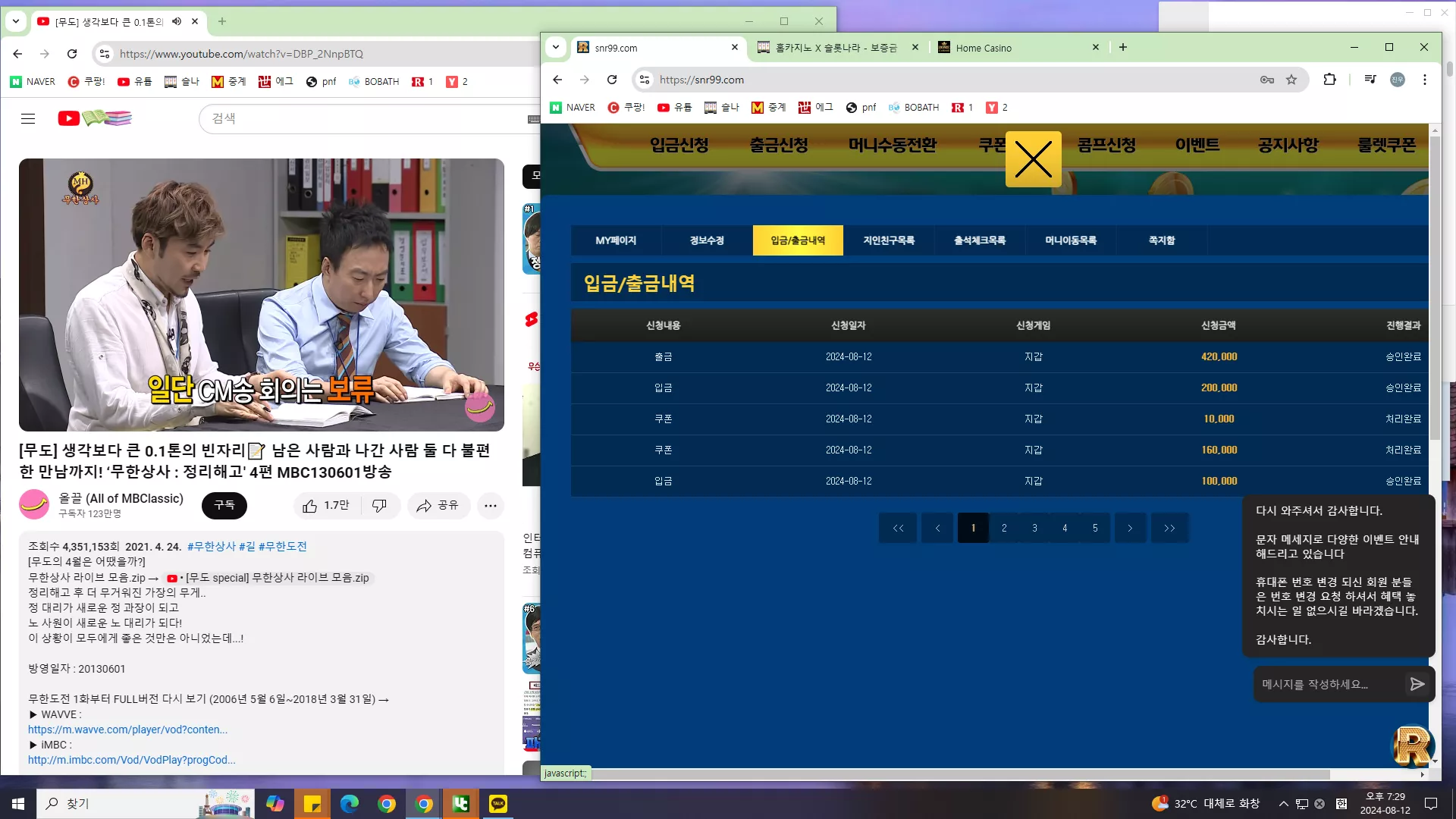This screenshot has height=819, width=1456.
Task: Open KakaoTalk from the taskbar
Action: click(x=498, y=804)
